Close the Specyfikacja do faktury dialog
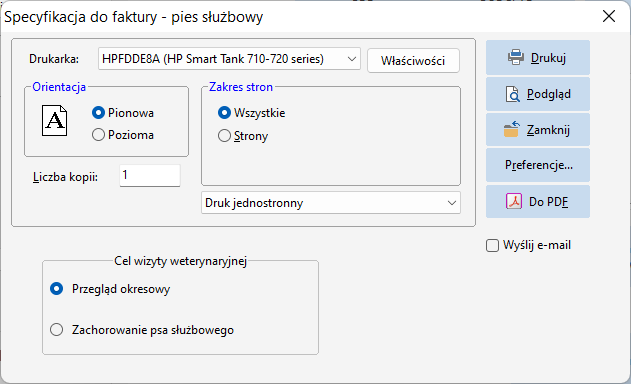 pos(609,17)
